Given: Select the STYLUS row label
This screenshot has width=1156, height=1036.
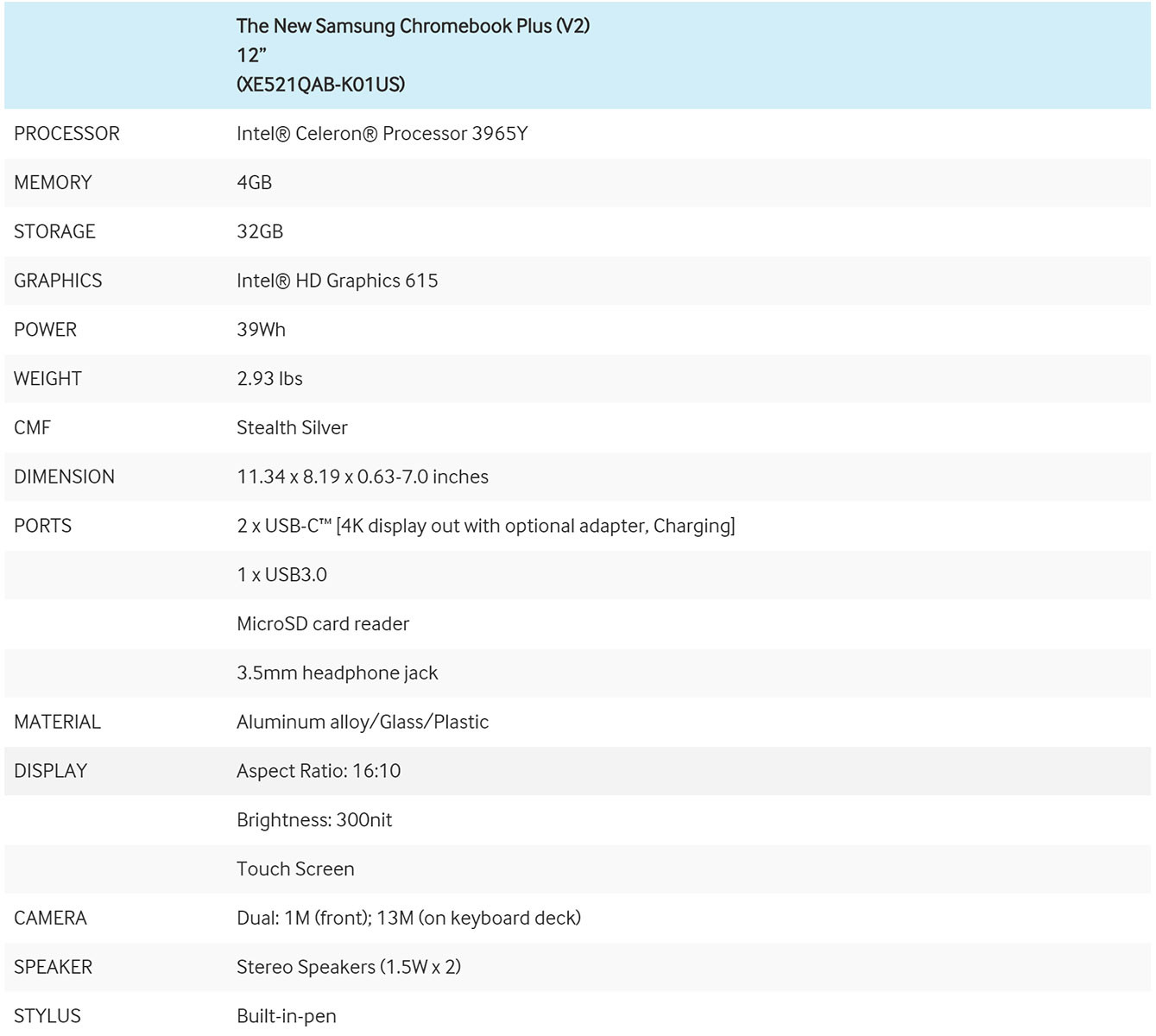Looking at the screenshot, I should tap(47, 1016).
